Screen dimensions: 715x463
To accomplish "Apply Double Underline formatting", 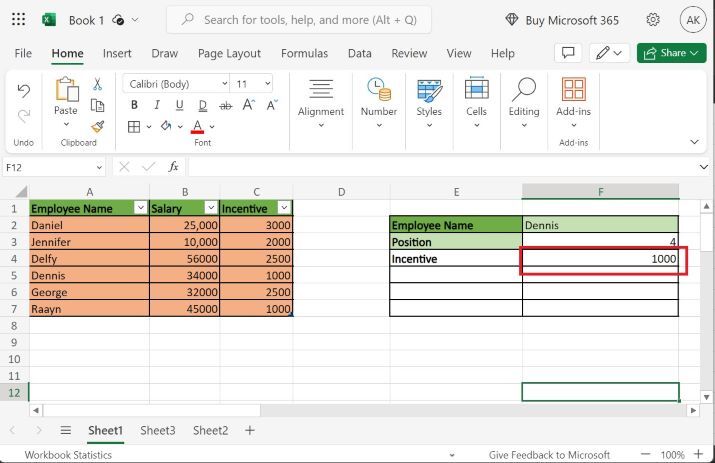I will pos(202,106).
